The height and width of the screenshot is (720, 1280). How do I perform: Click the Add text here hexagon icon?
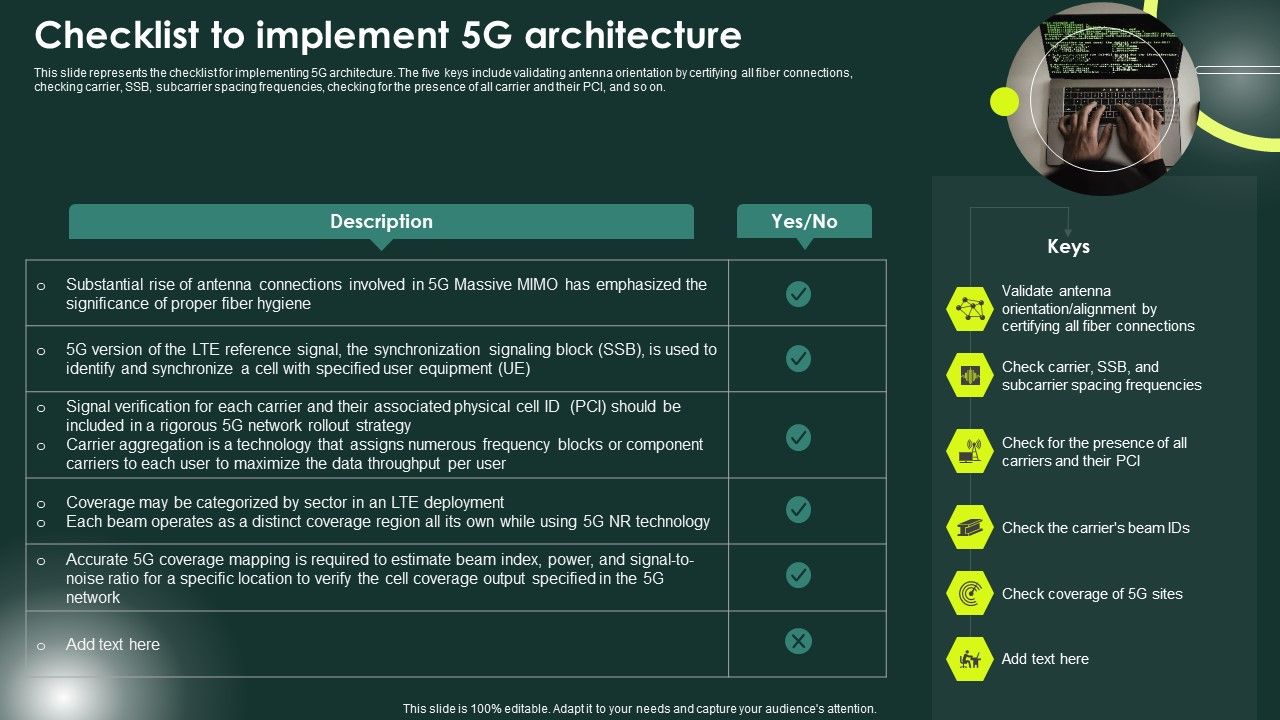968,659
